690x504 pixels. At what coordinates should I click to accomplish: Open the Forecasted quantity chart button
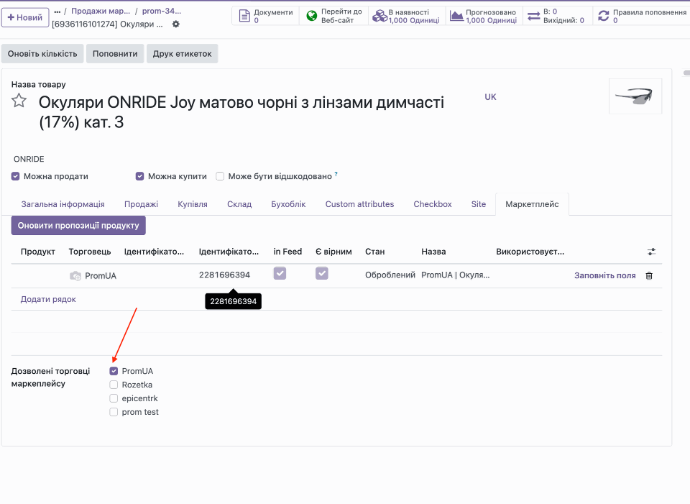tap(484, 16)
